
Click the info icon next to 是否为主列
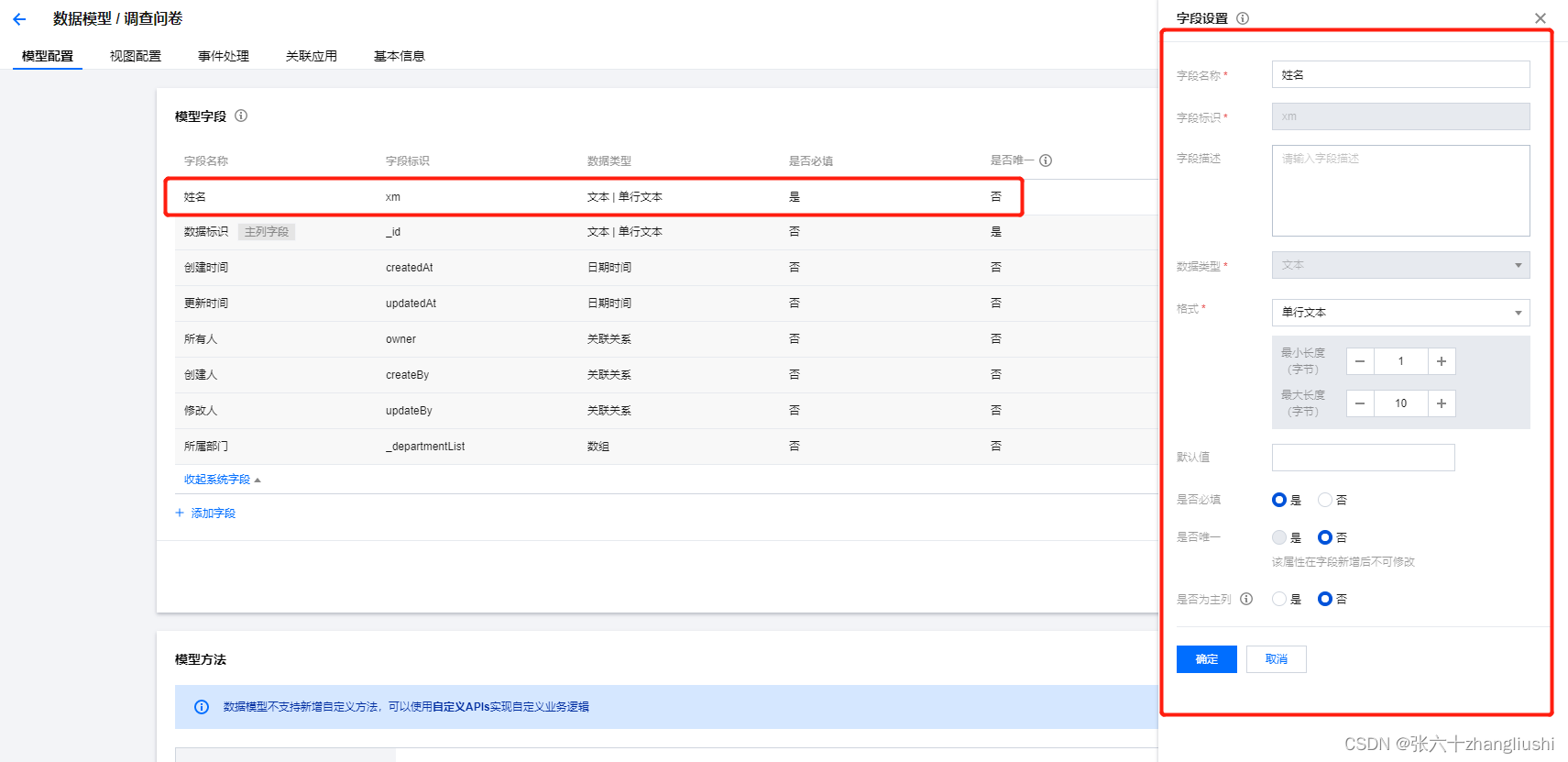pyautogui.click(x=1246, y=599)
